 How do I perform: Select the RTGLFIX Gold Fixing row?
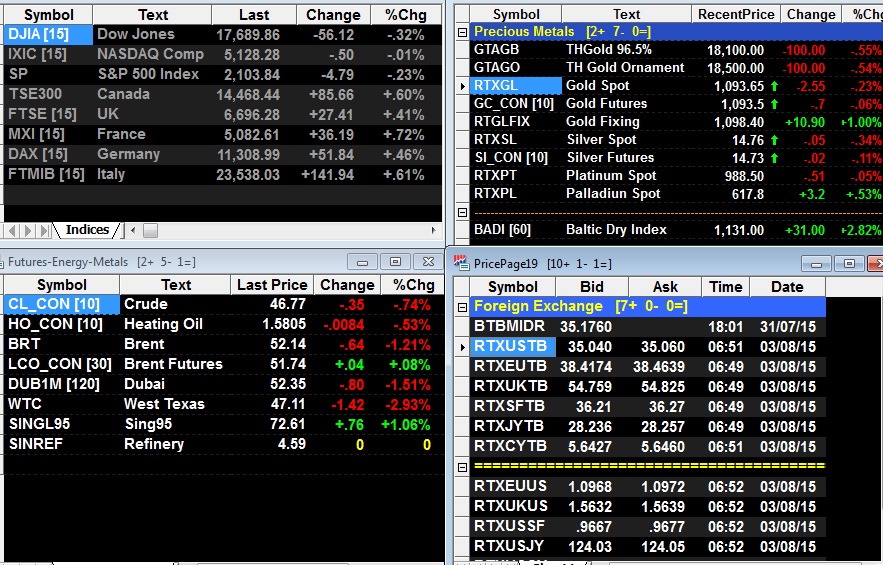click(676, 122)
